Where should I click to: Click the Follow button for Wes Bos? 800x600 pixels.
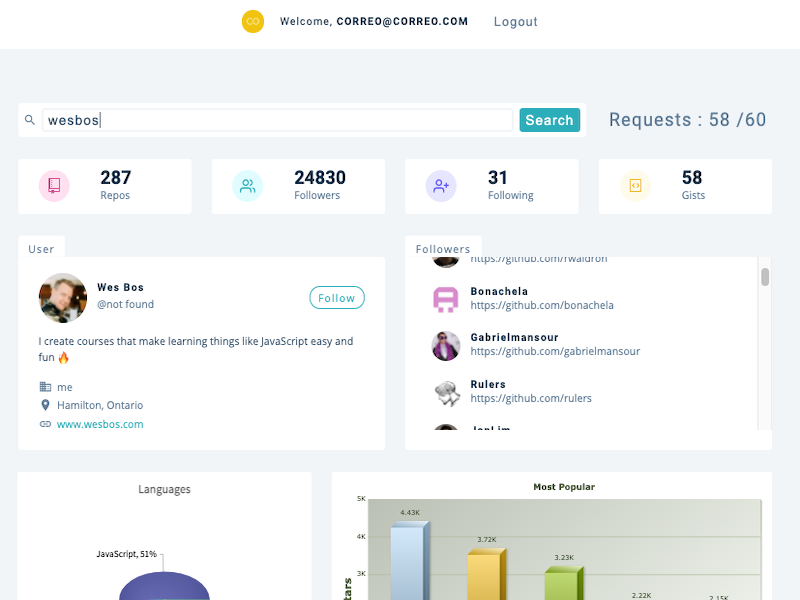[x=337, y=297]
